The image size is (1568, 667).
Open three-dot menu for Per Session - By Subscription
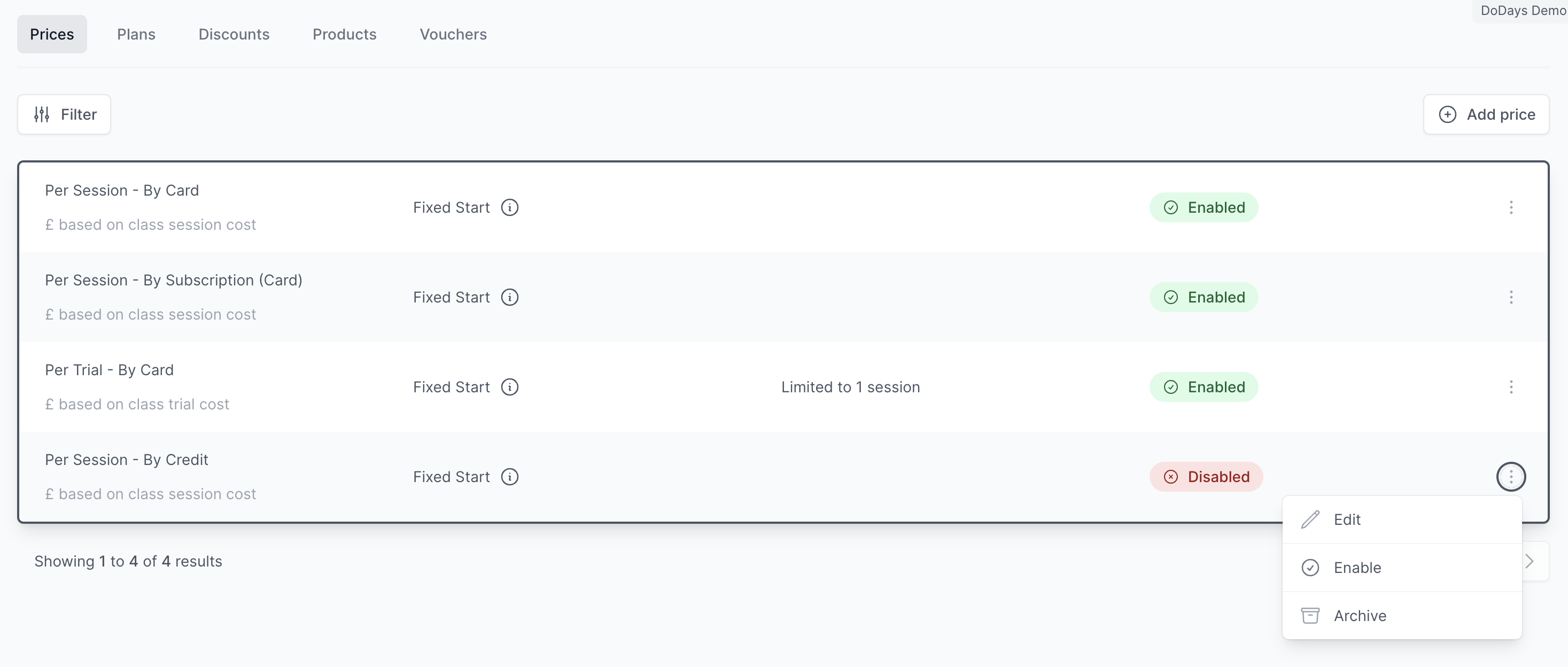click(1511, 297)
